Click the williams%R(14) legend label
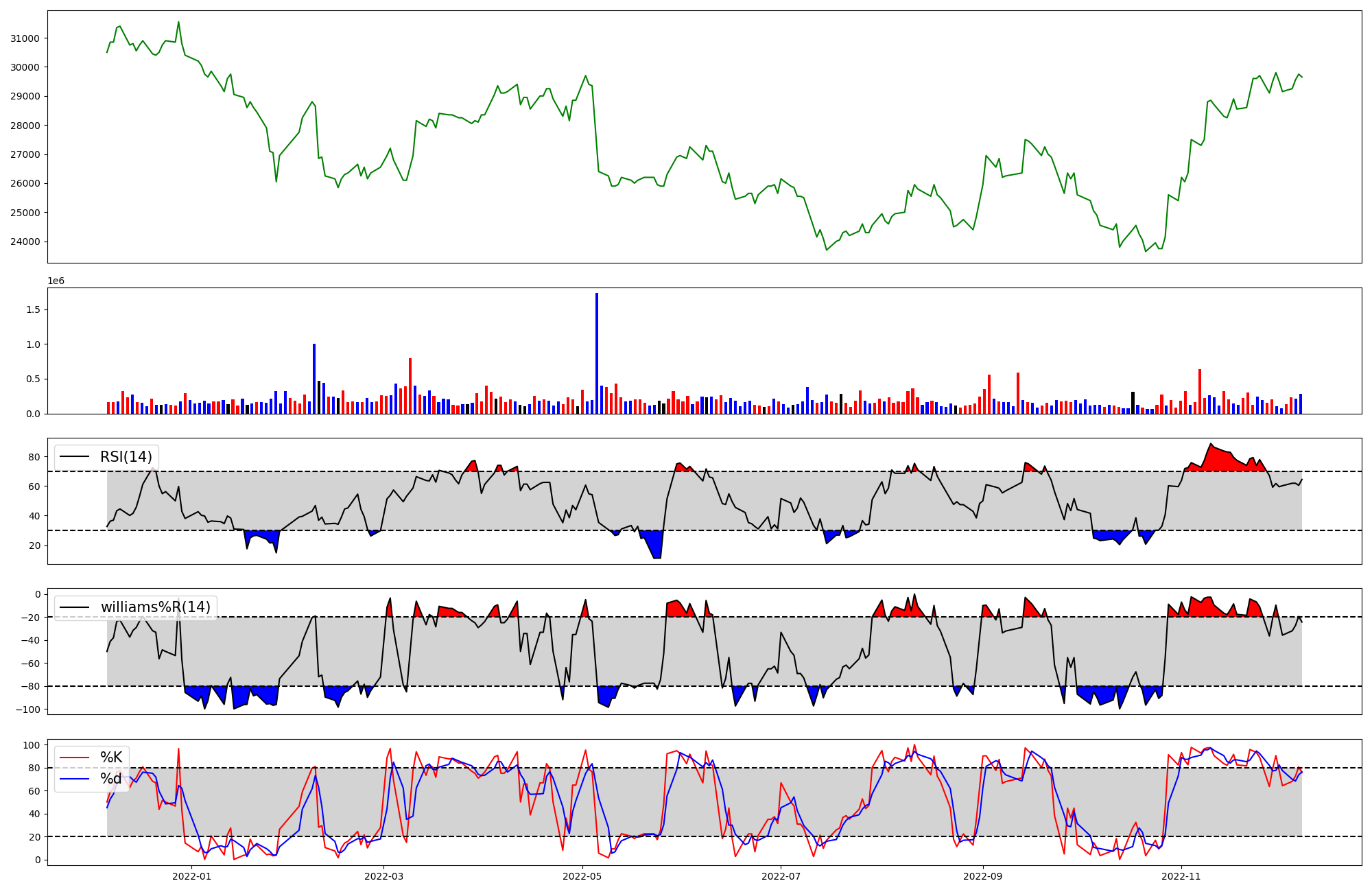Screen dimensions: 1372x892 pyautogui.click(x=155, y=607)
